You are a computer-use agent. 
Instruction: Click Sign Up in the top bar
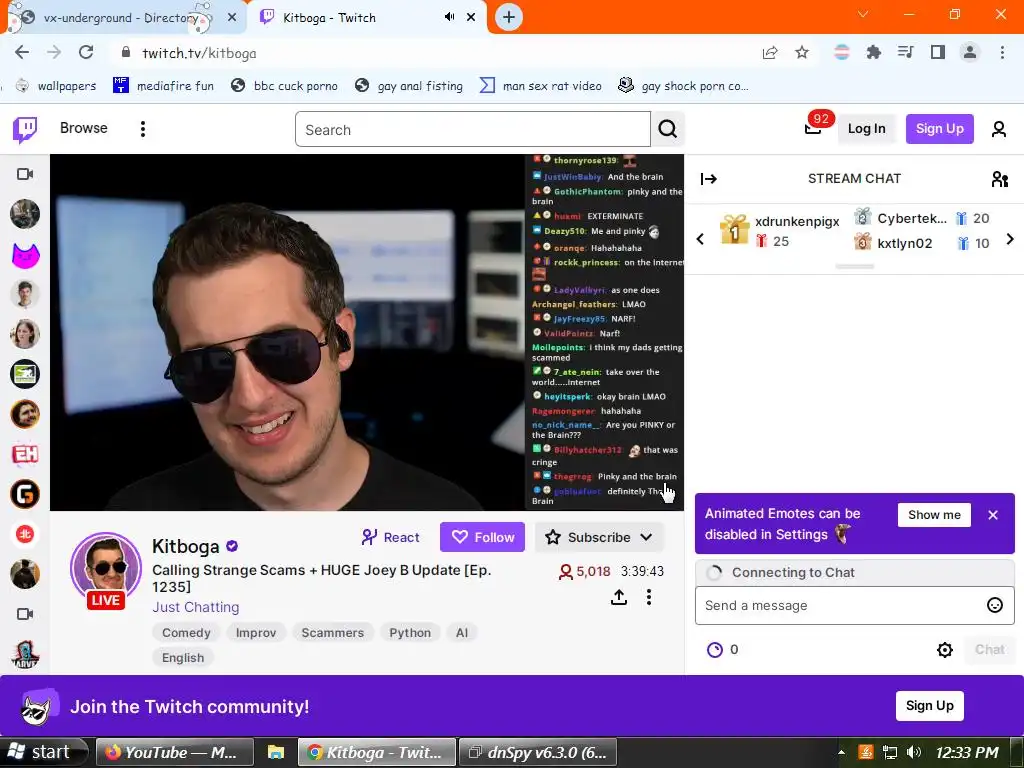point(939,129)
